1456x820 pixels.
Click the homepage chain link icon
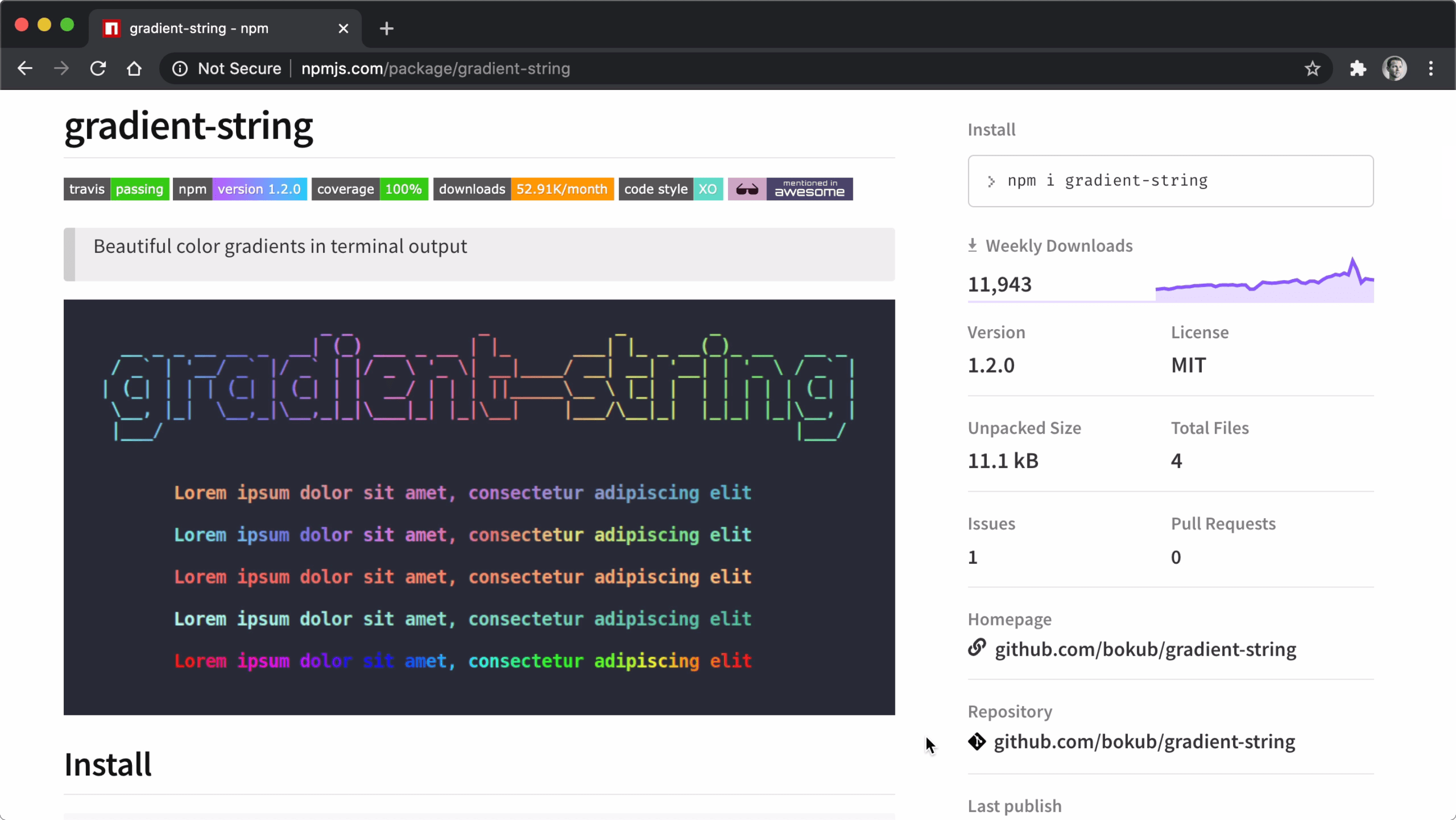coord(977,647)
